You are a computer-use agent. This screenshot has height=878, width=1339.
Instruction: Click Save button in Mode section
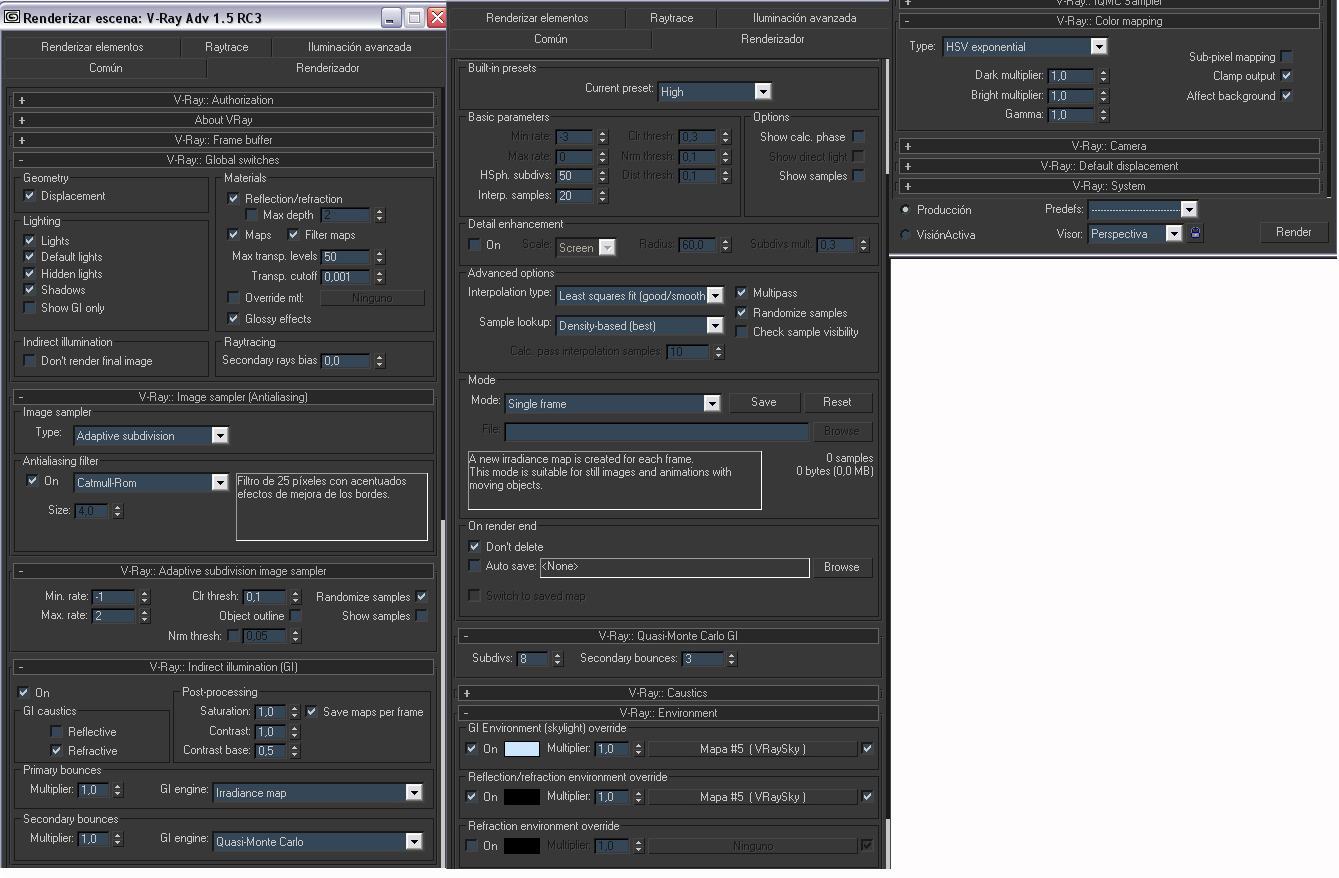[764, 402]
